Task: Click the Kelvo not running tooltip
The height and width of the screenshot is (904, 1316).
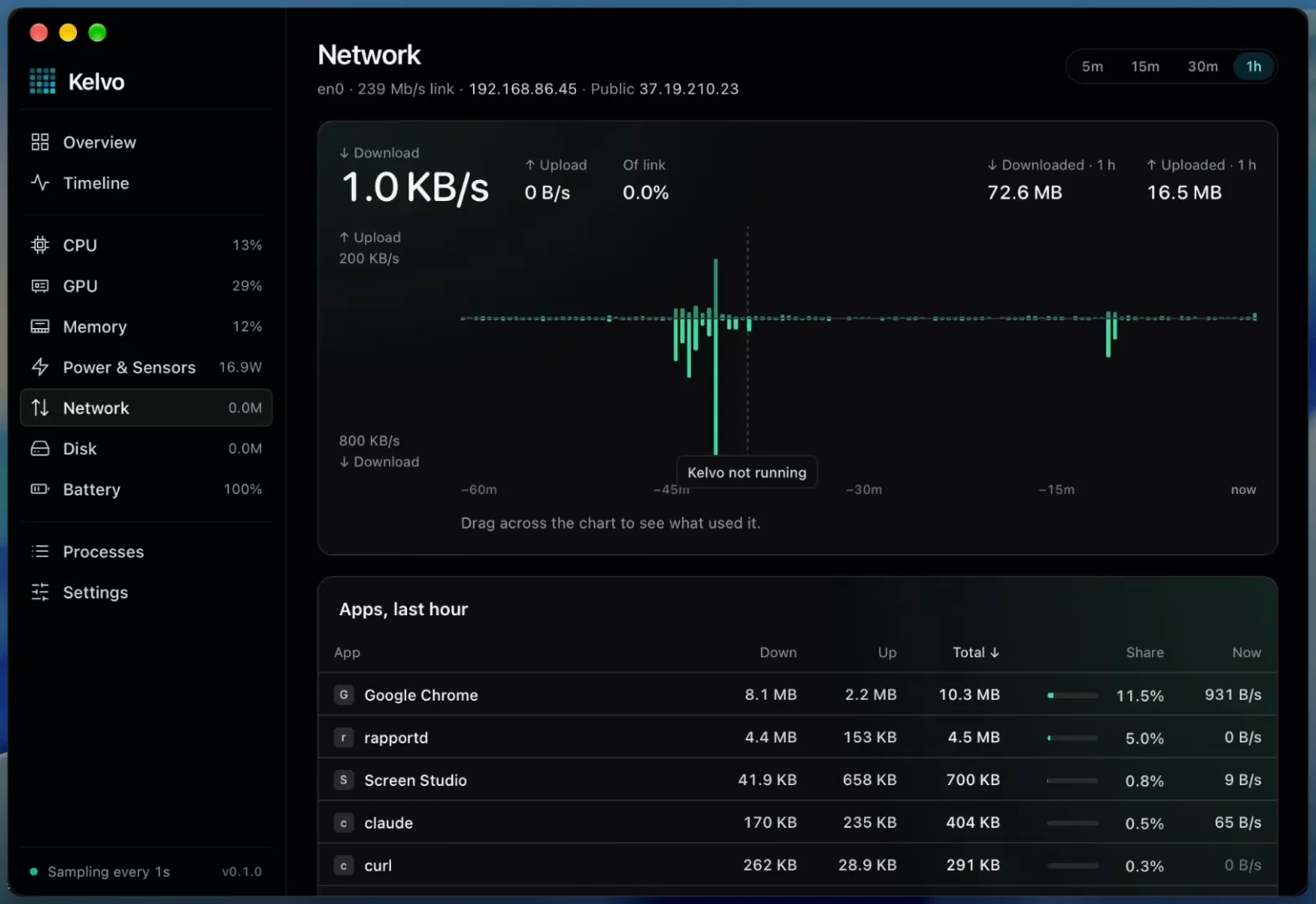Action: pos(747,472)
